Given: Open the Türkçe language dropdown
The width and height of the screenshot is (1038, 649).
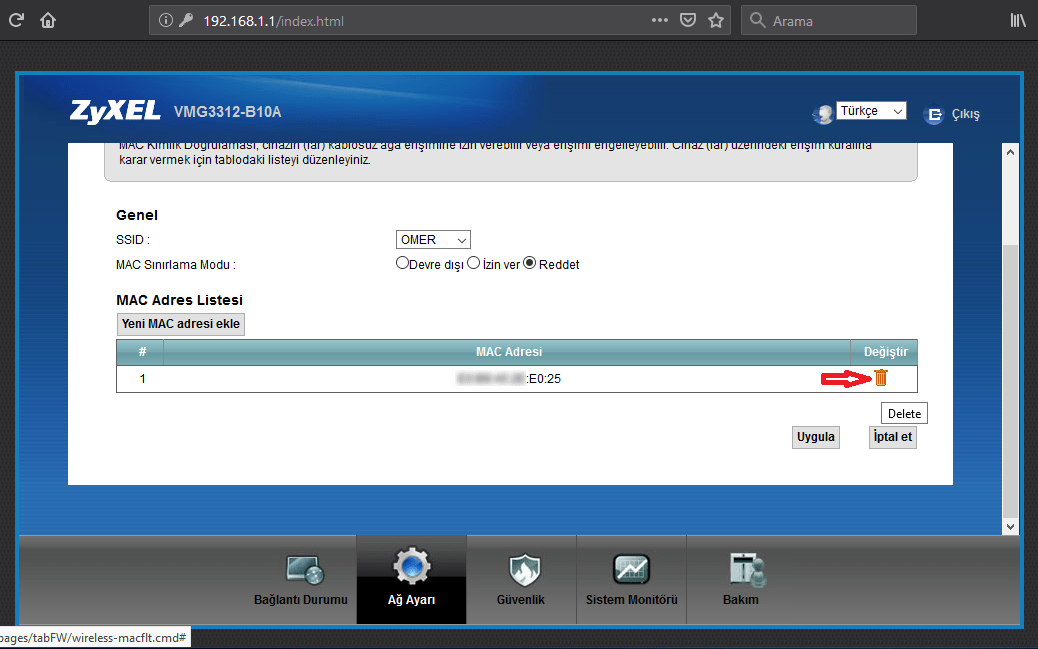Looking at the screenshot, I should click(871, 111).
